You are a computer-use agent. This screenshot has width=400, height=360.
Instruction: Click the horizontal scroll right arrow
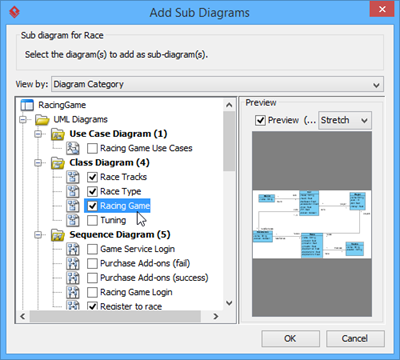[216, 316]
